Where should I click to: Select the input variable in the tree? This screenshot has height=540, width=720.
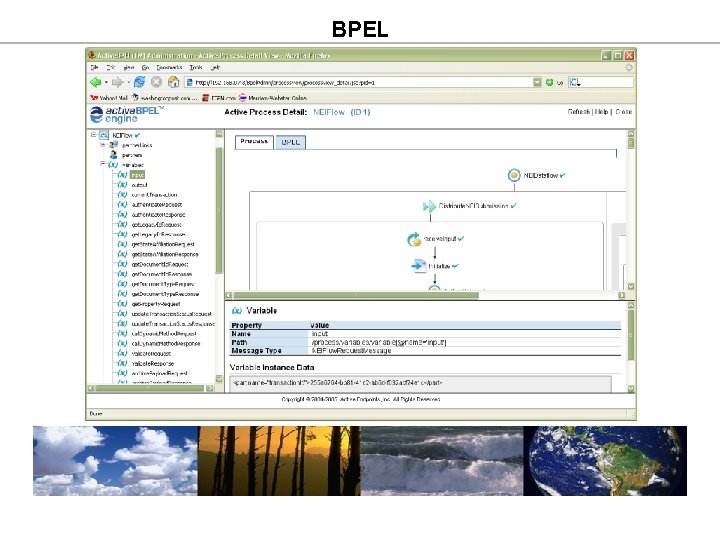click(x=137, y=175)
